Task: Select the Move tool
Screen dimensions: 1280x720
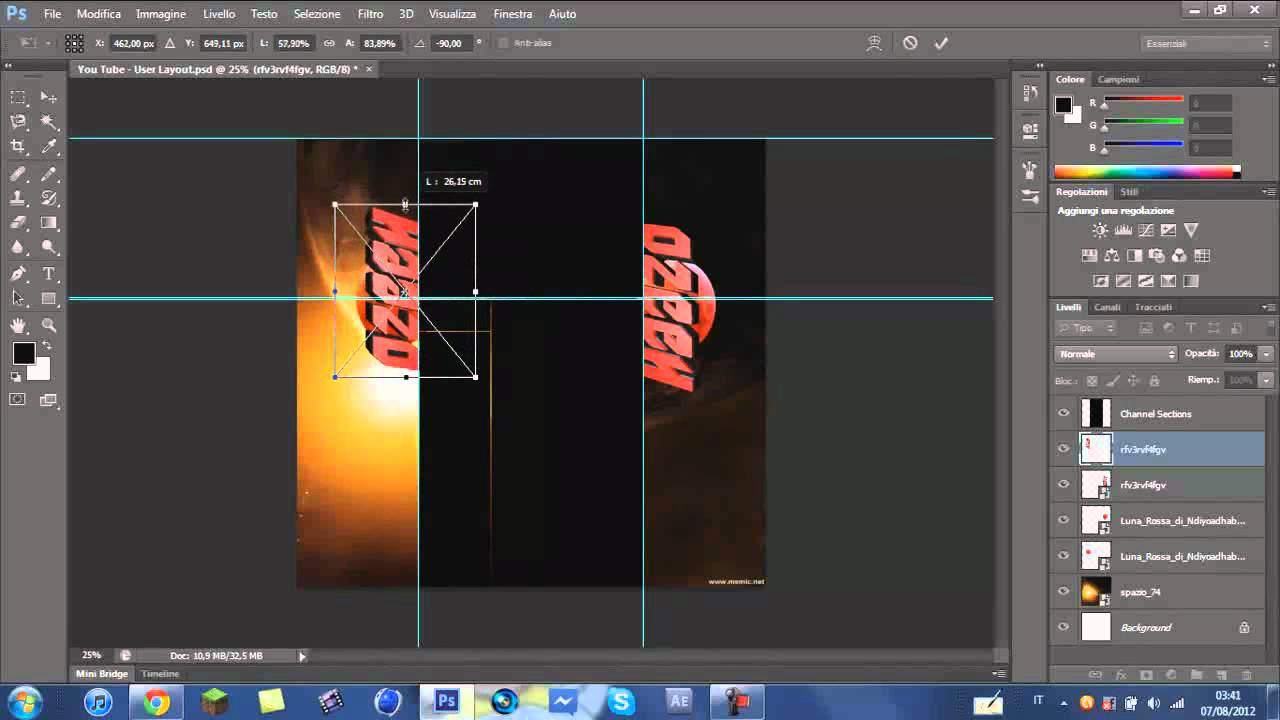Action: pos(48,97)
